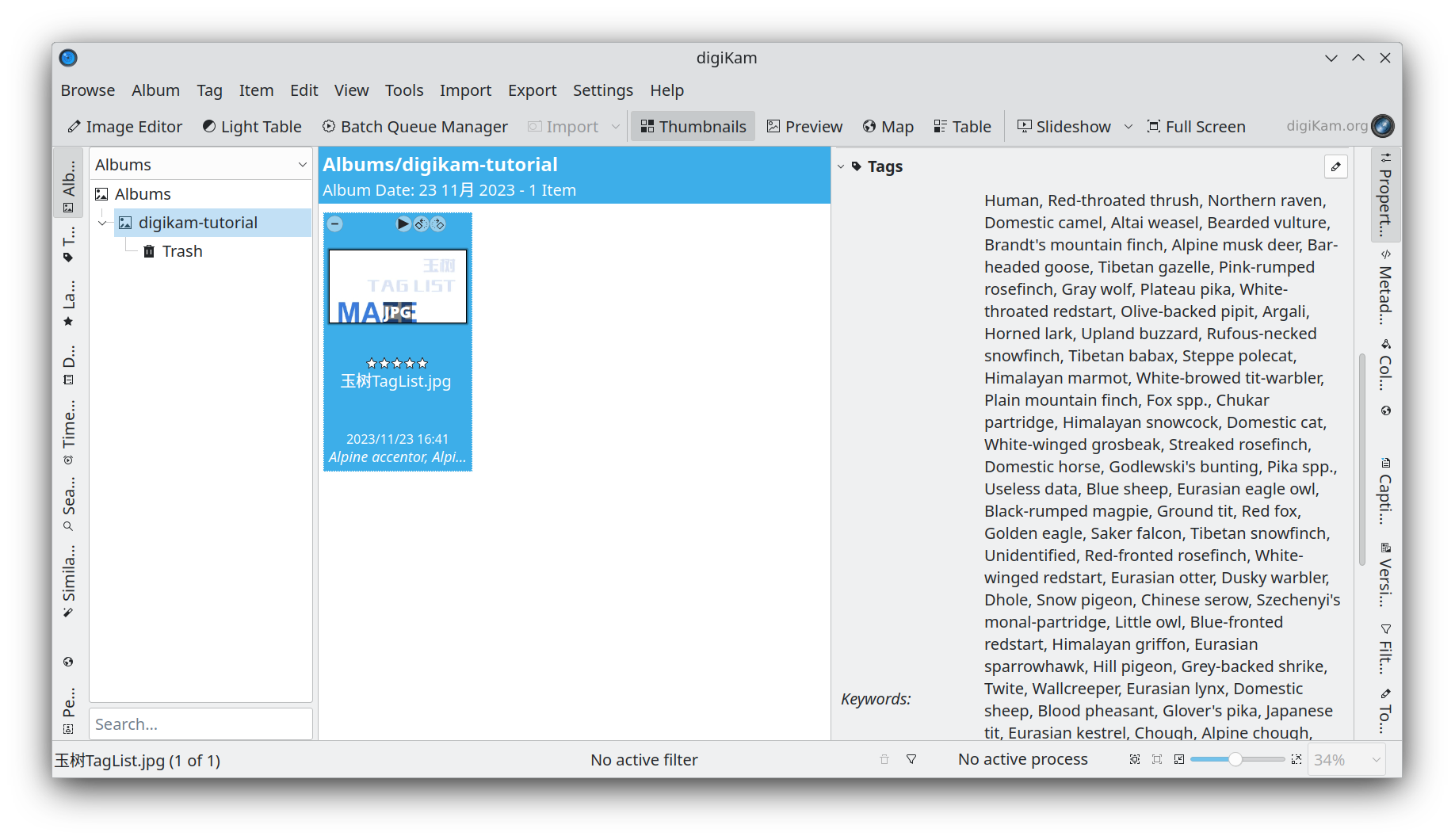
Task: Switch to Table view mode
Action: click(962, 127)
